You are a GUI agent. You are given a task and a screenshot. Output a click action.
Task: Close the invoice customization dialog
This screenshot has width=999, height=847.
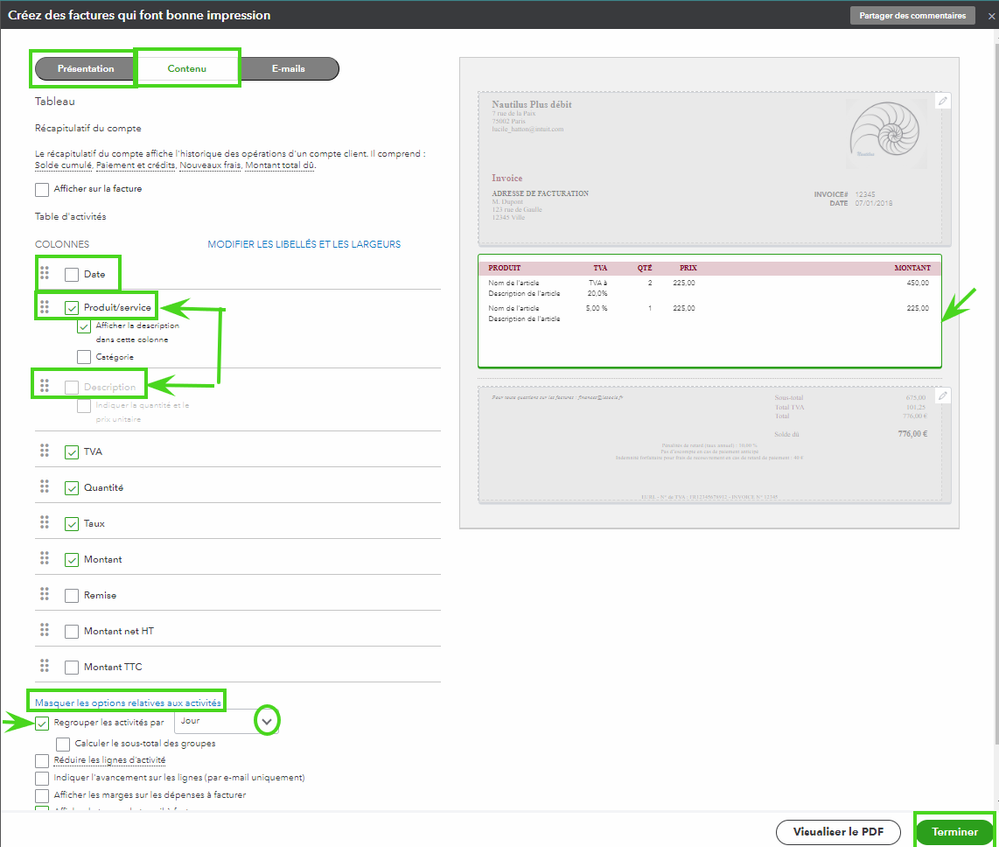tap(991, 17)
